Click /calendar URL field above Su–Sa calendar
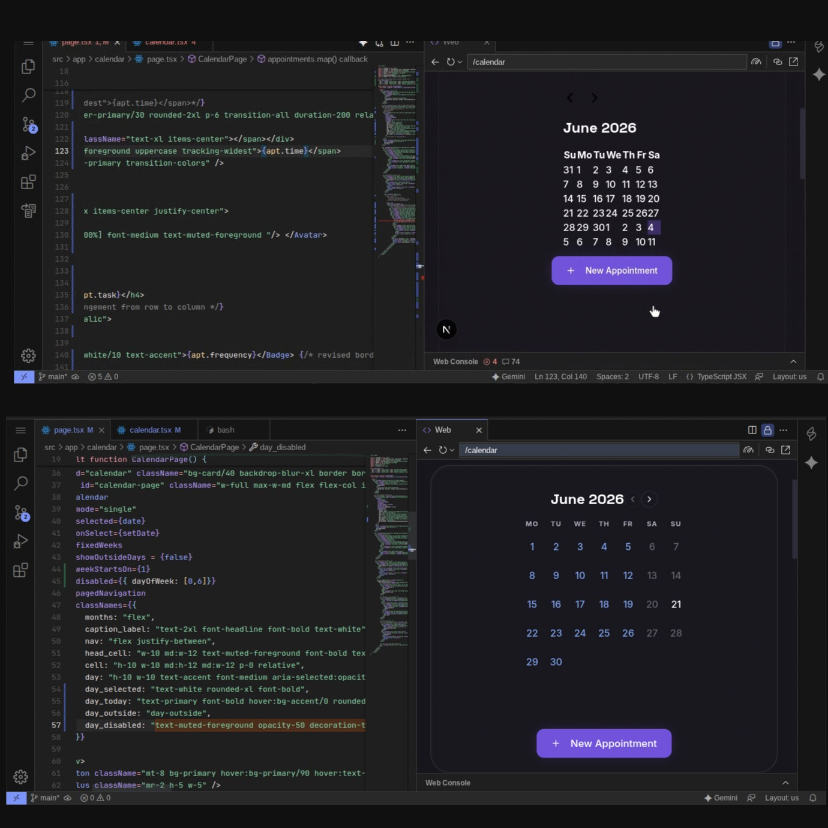 coord(606,62)
